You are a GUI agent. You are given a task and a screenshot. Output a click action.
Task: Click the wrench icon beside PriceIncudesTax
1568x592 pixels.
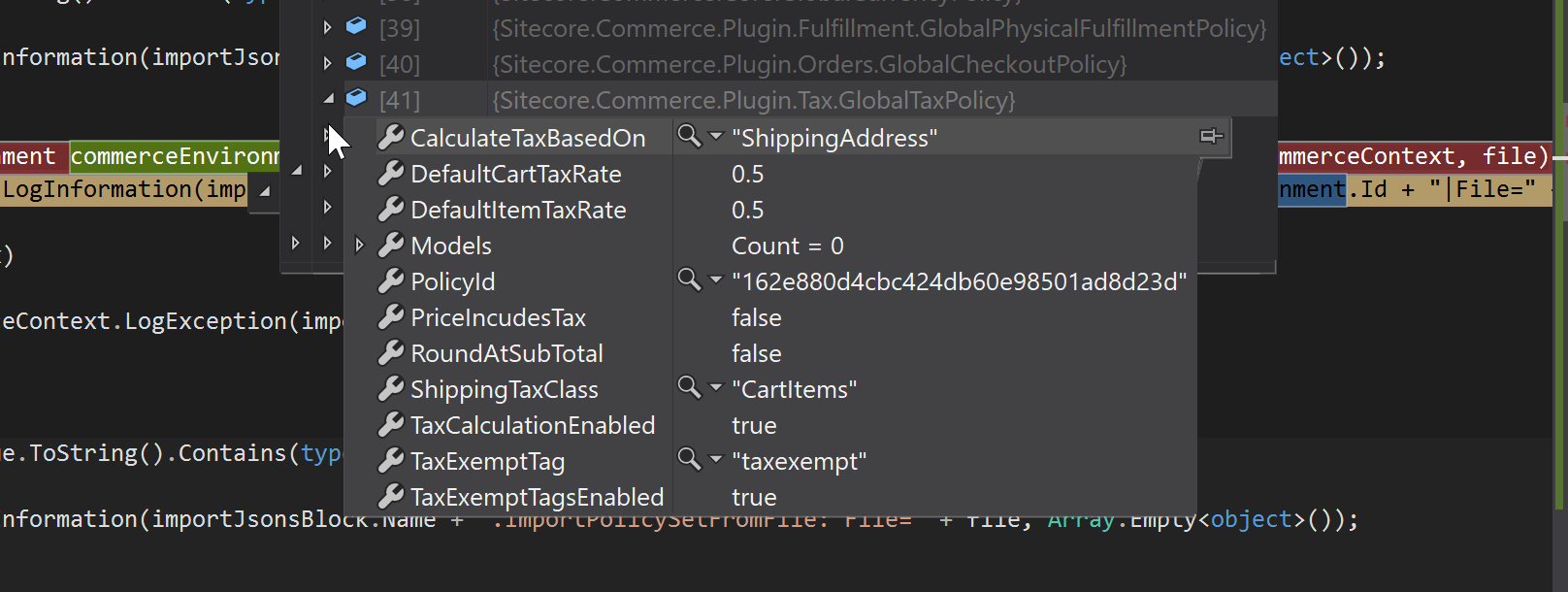point(391,317)
